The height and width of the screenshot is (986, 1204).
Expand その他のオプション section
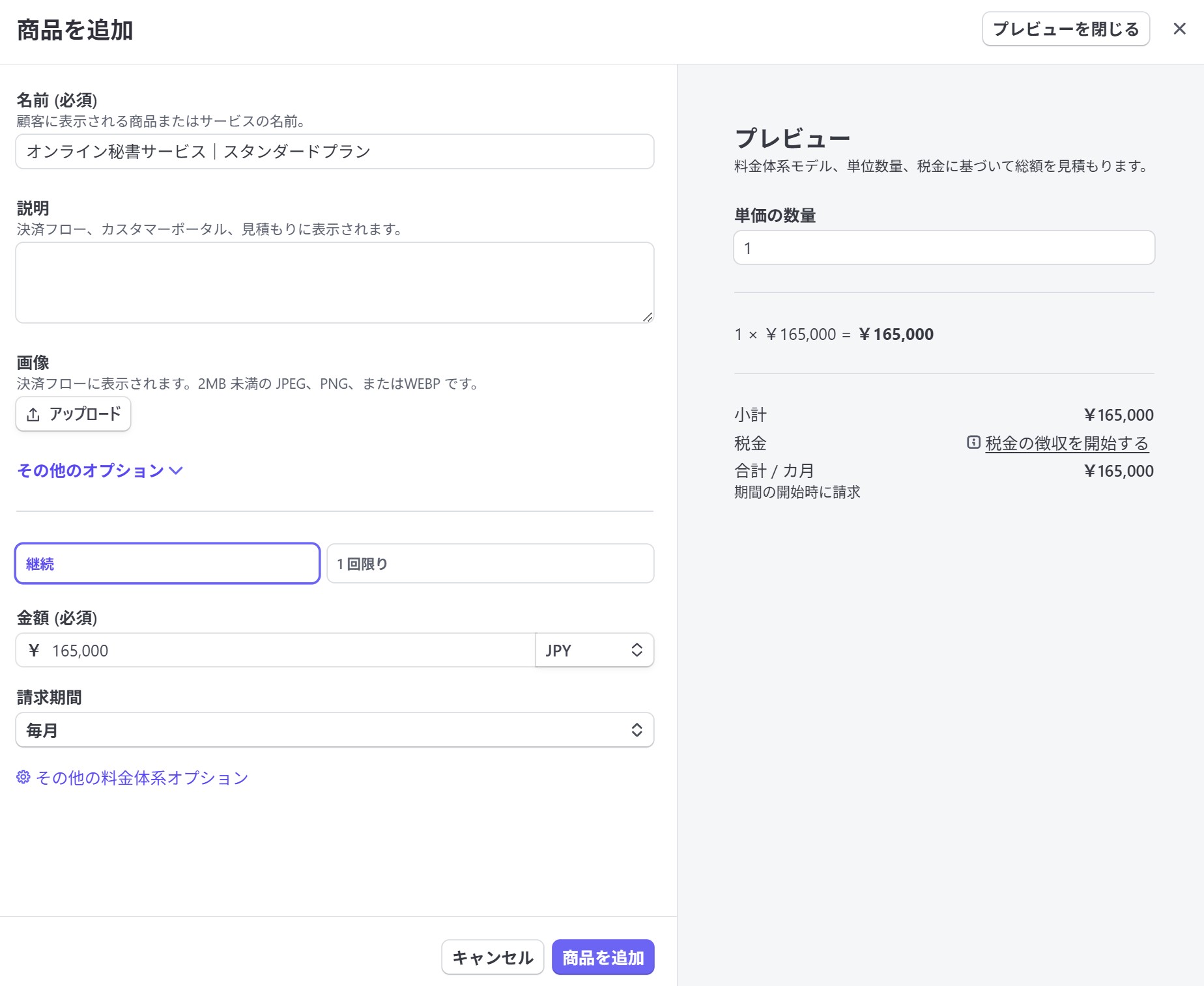point(91,470)
